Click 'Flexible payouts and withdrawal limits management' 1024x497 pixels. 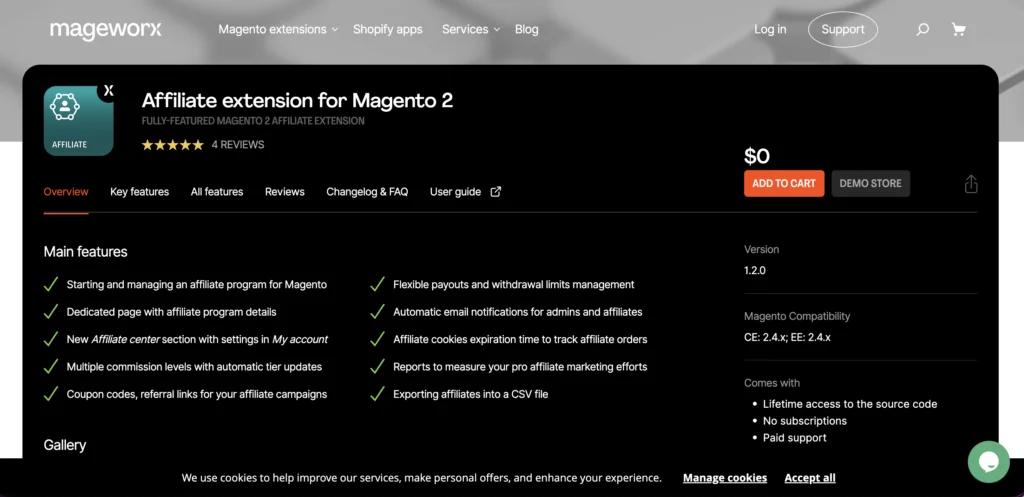pos(513,285)
